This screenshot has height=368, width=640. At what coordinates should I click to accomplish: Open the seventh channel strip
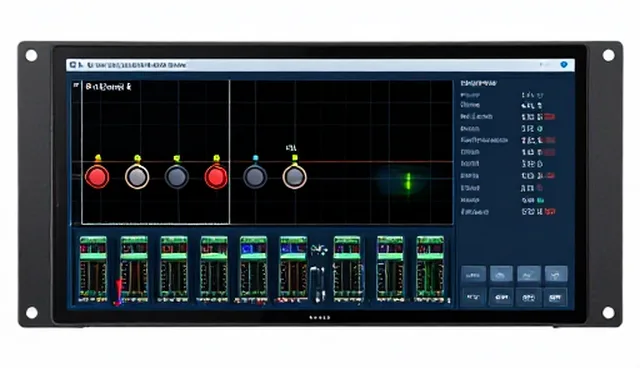coord(347,269)
